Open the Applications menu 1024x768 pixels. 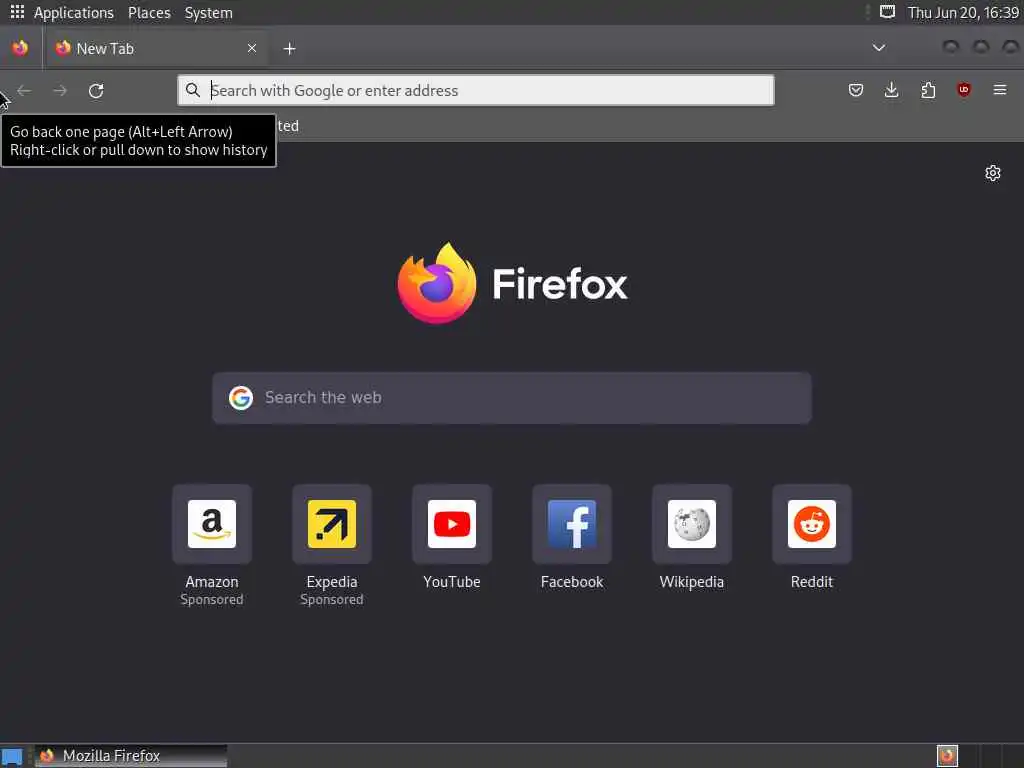[x=74, y=12]
